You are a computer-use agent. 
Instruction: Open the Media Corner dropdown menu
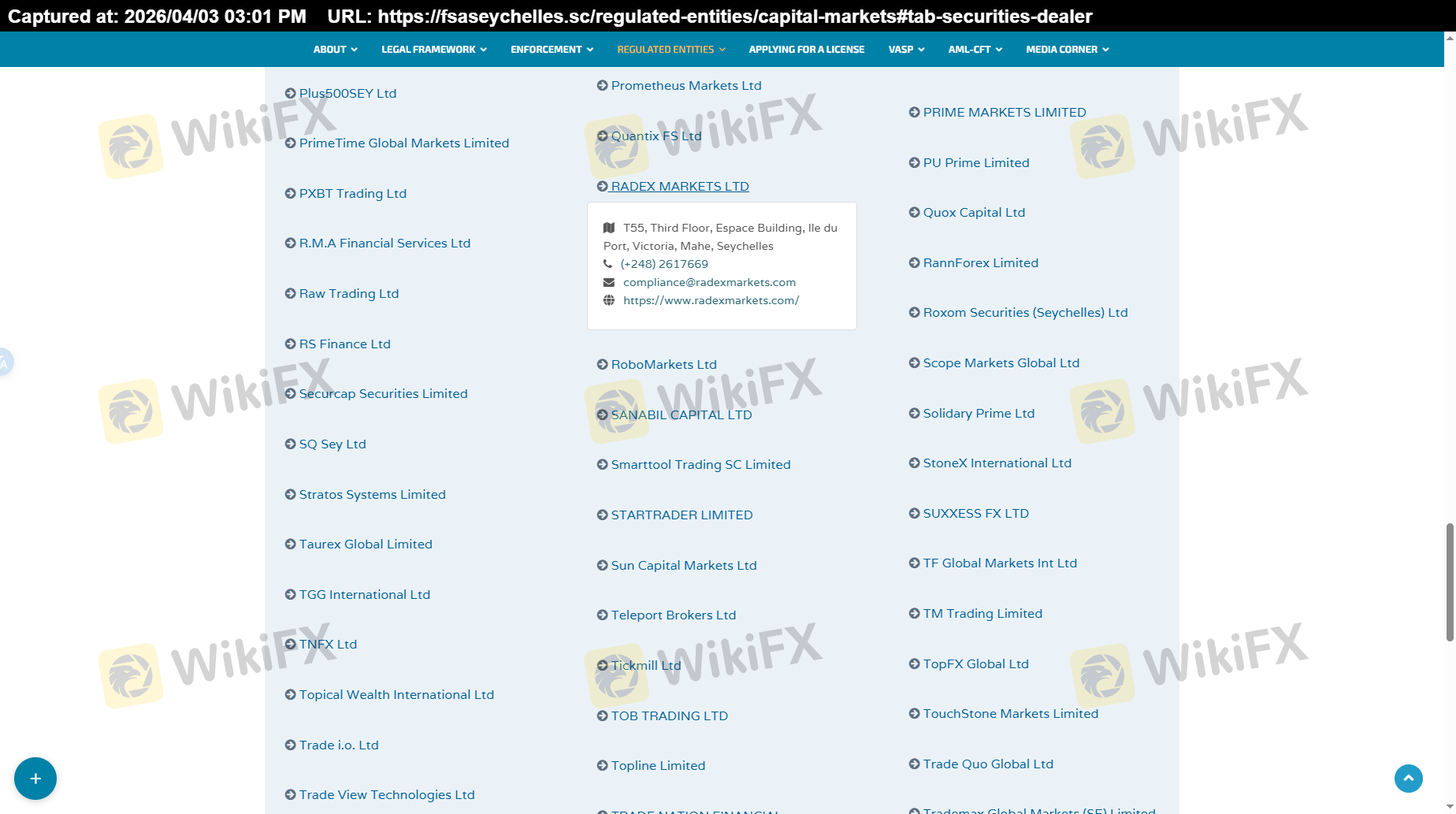(1068, 49)
